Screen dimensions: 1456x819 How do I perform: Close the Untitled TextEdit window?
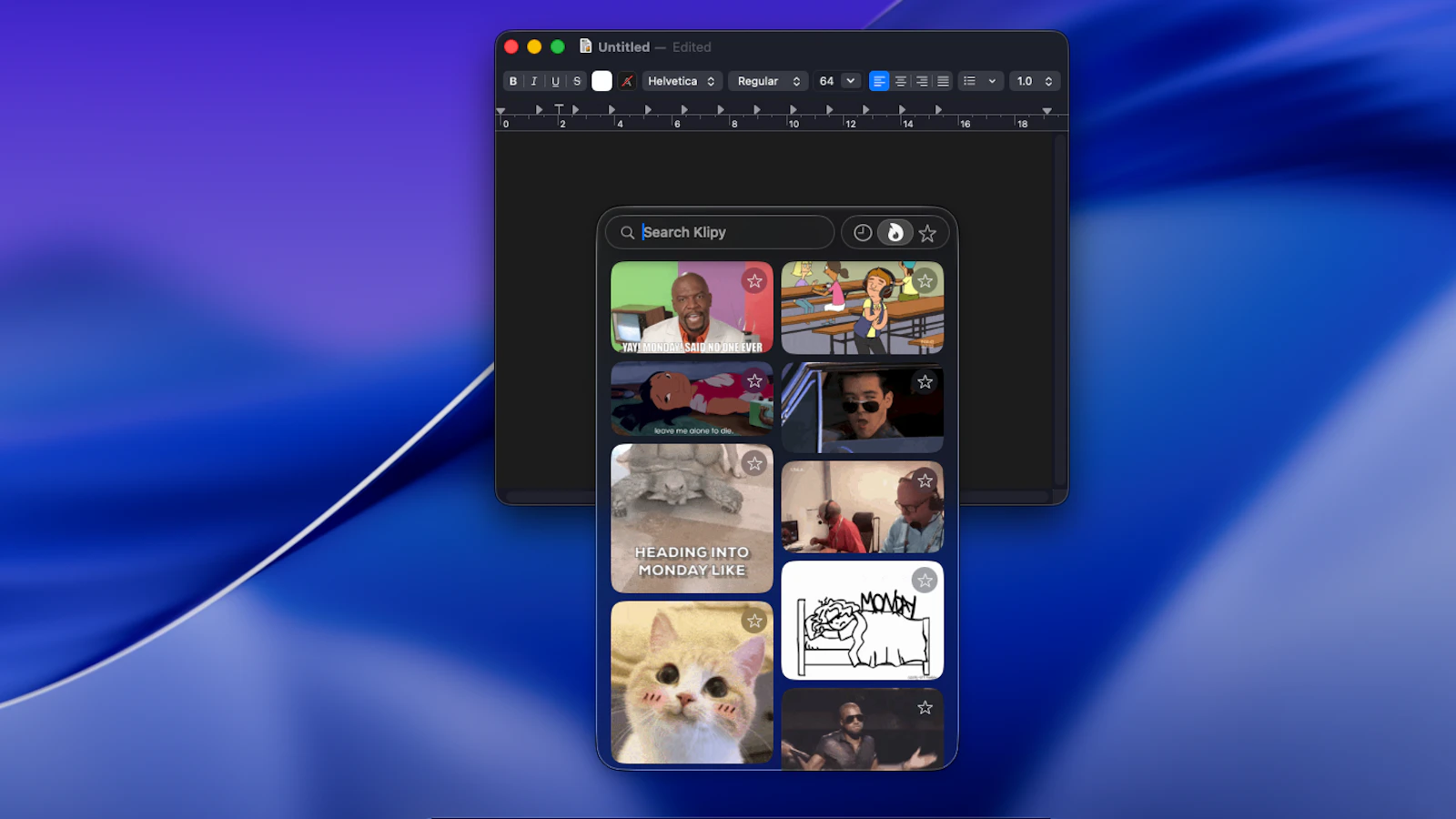[511, 46]
